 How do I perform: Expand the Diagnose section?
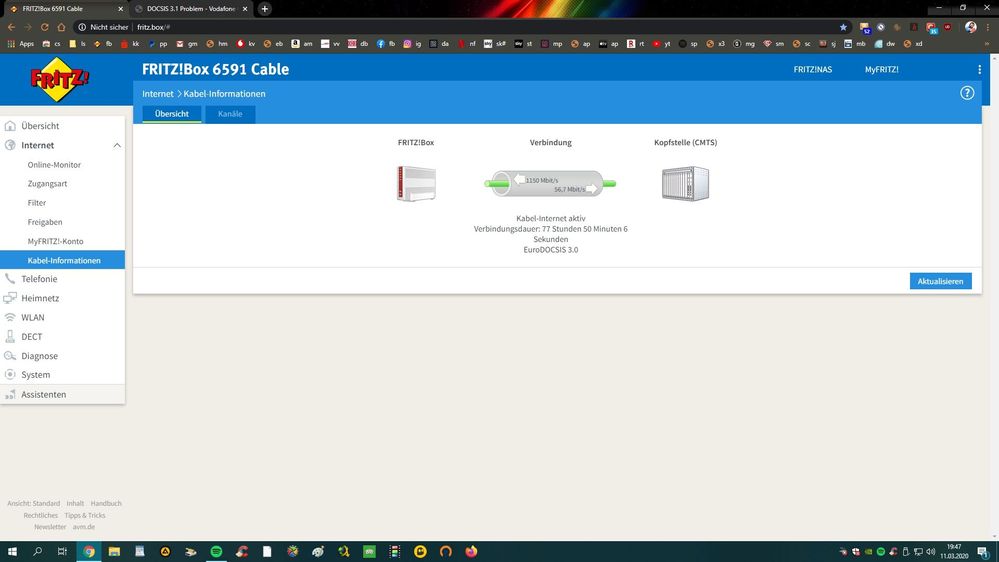tap(40, 356)
